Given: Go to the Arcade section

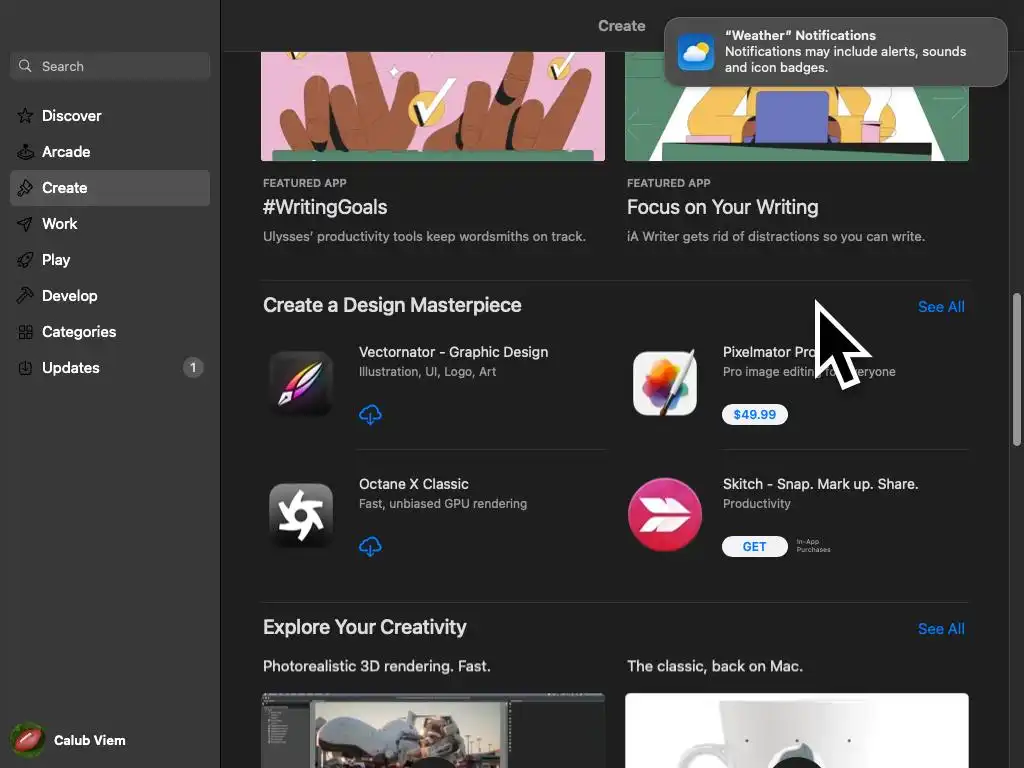Looking at the screenshot, I should [110, 152].
